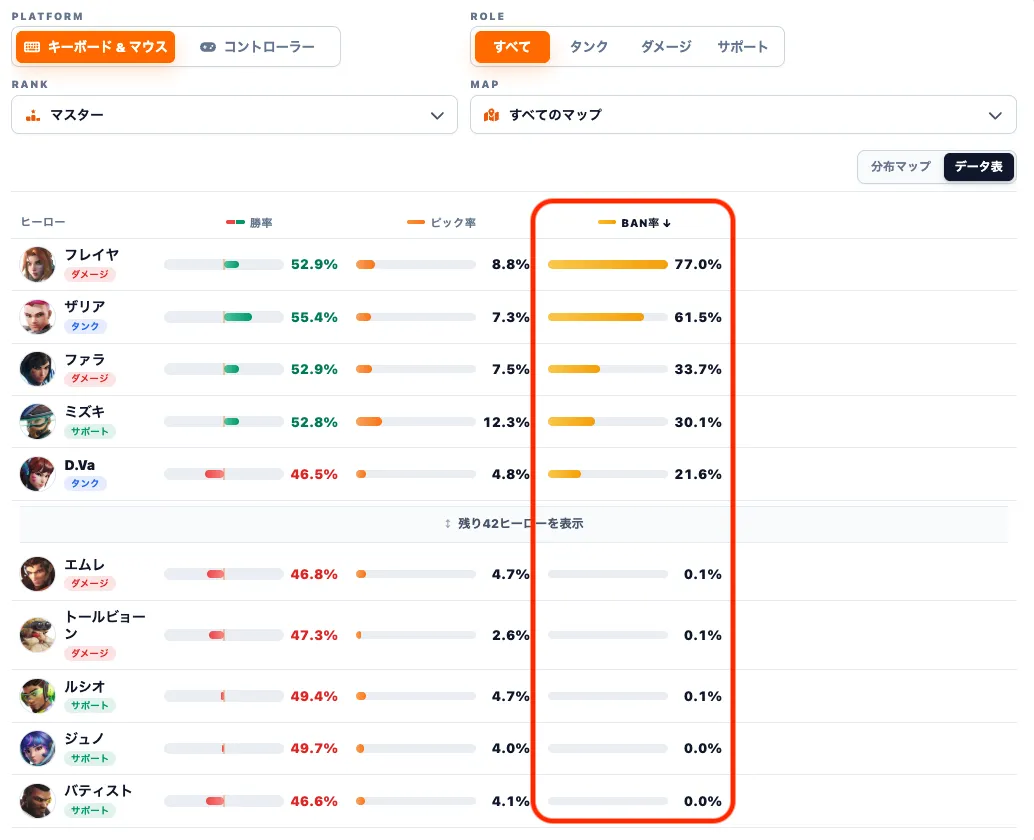Click ルシオ hero portrait
This screenshot has height=840, width=1034.
click(38, 696)
